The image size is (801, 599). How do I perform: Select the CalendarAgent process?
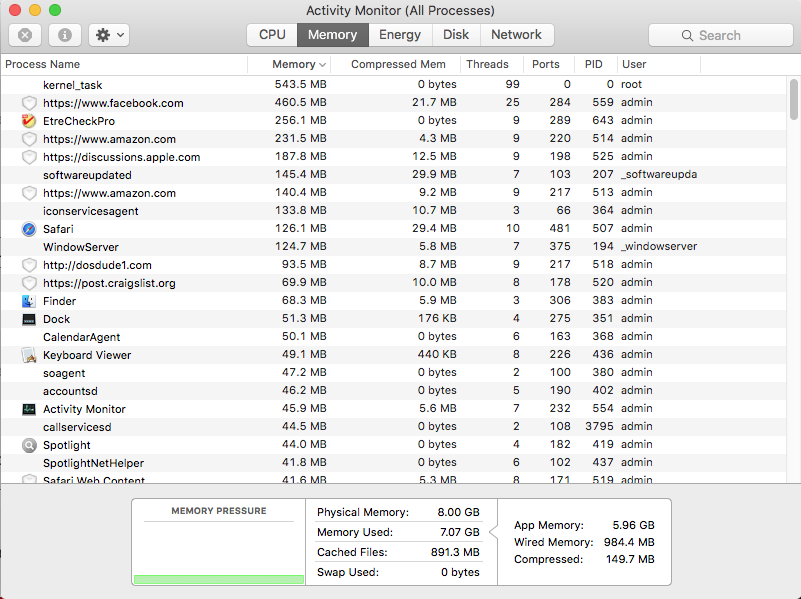coord(393,337)
